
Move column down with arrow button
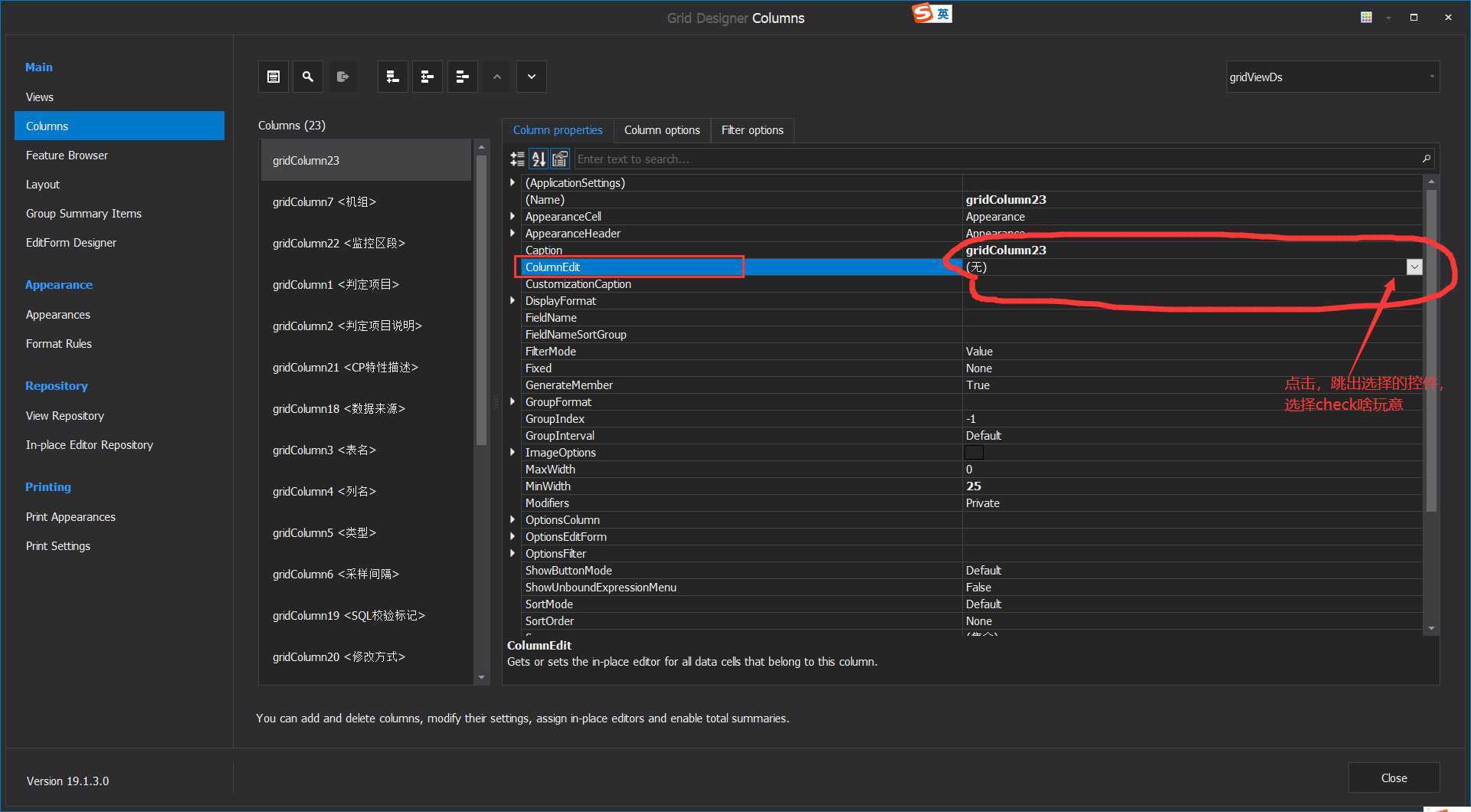pos(532,77)
